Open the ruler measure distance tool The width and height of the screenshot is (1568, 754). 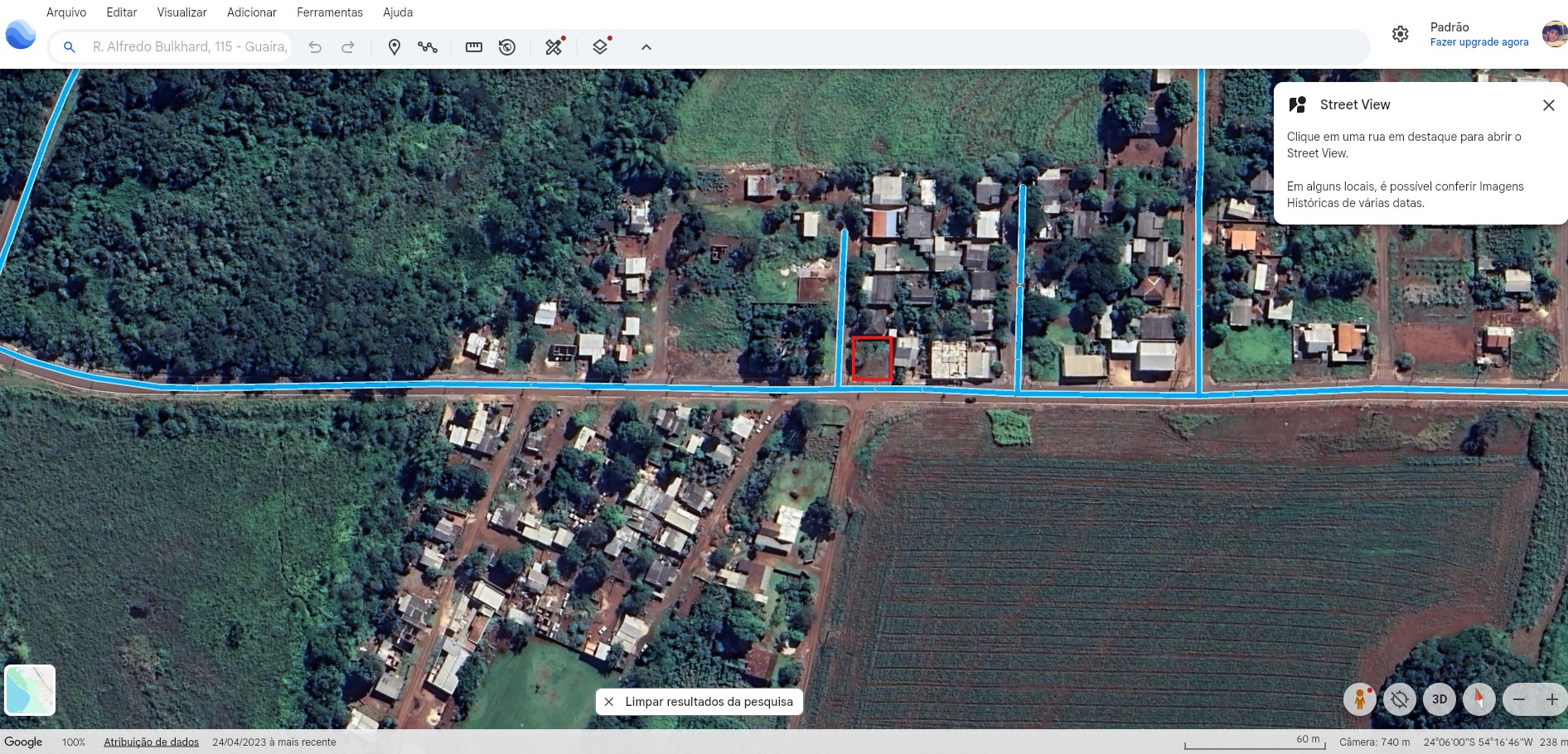474,47
